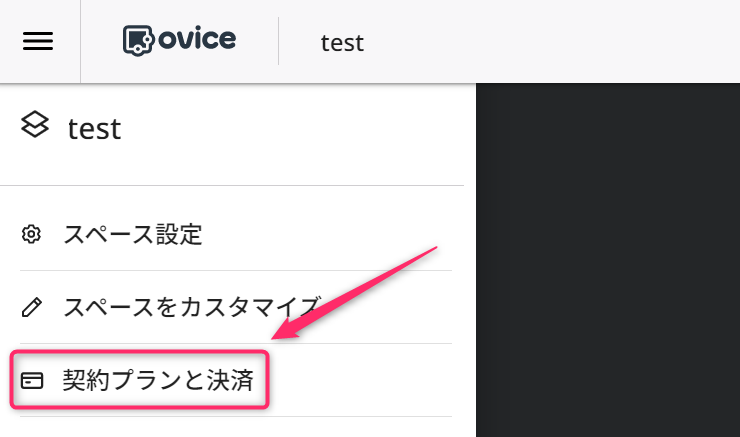
Task: Click the stacked layers icon beside test
Action: tap(35, 125)
